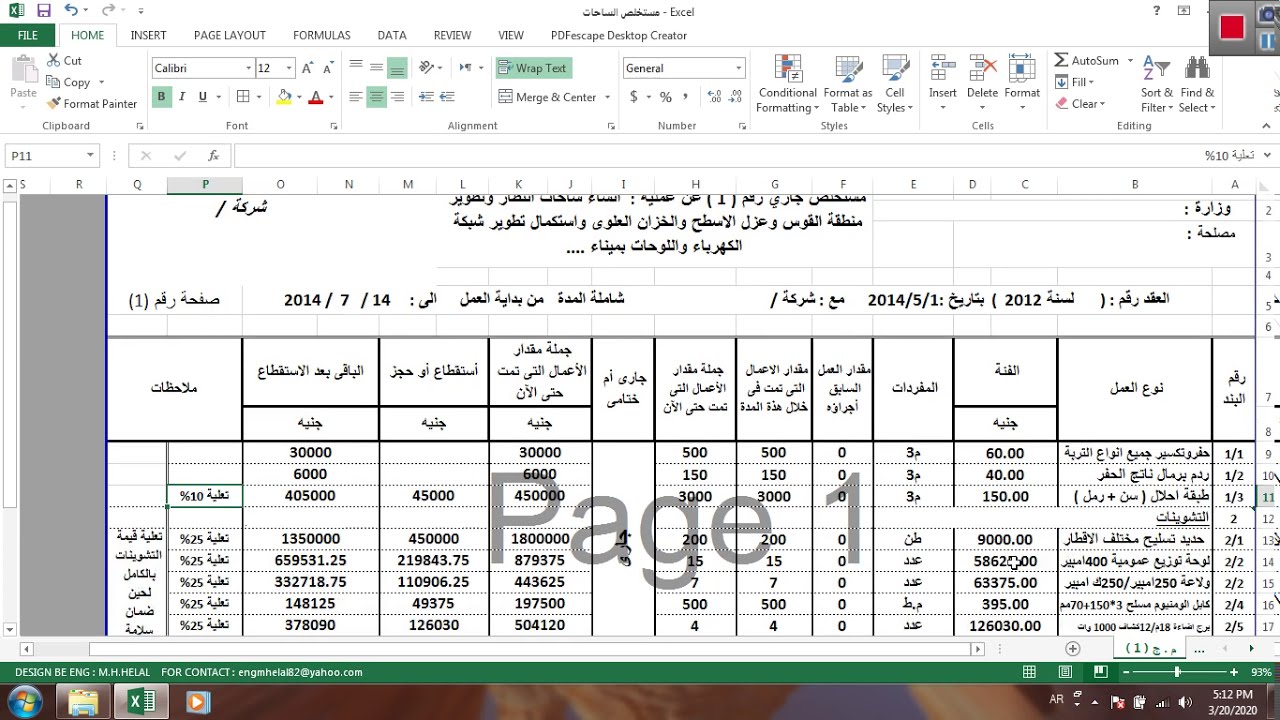Toggle Bold formatting
The height and width of the screenshot is (720, 1280).
tap(161, 97)
